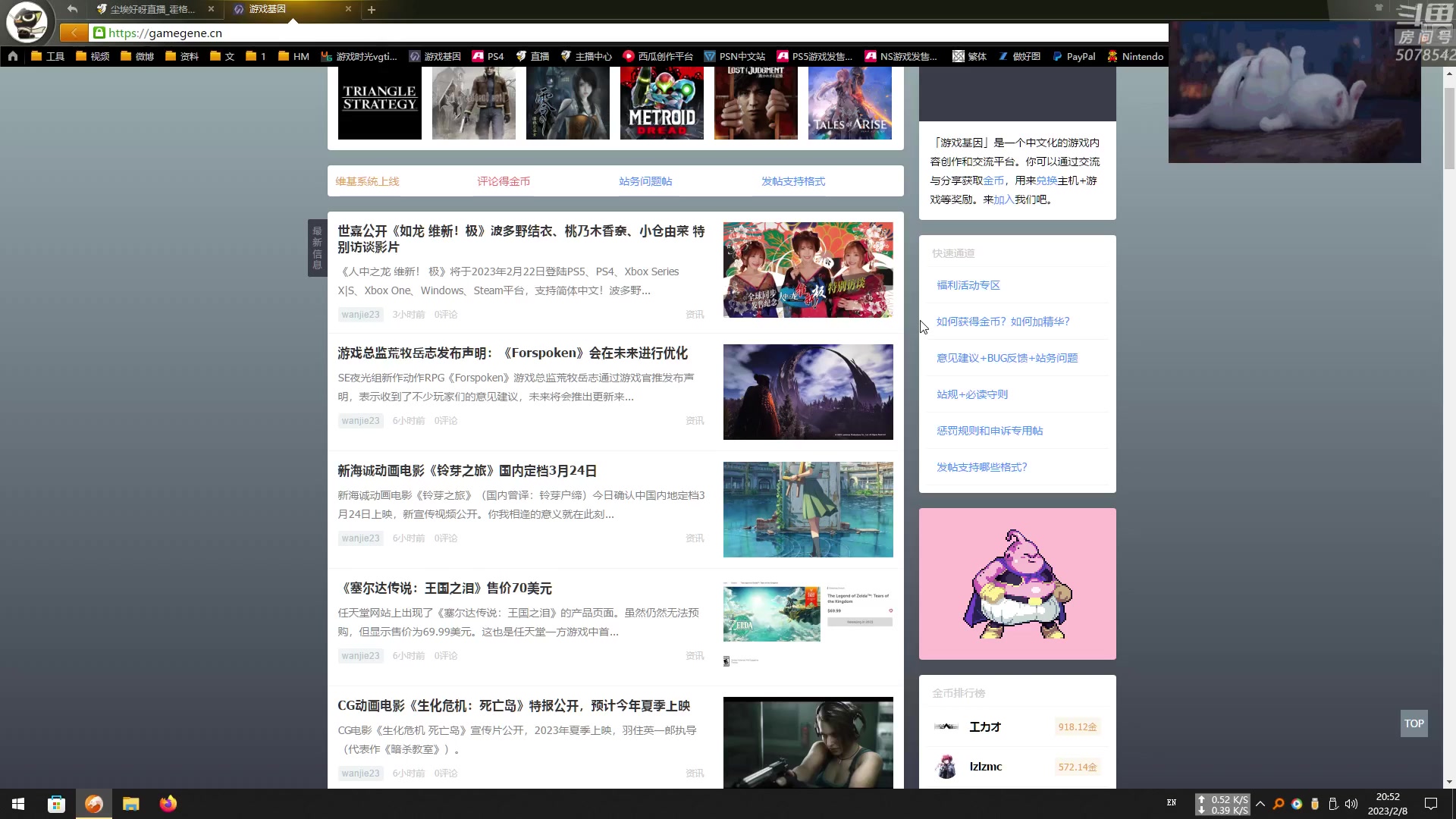Open the 站规+必读守则 link
This screenshot has height=819, width=1456.
click(x=972, y=394)
